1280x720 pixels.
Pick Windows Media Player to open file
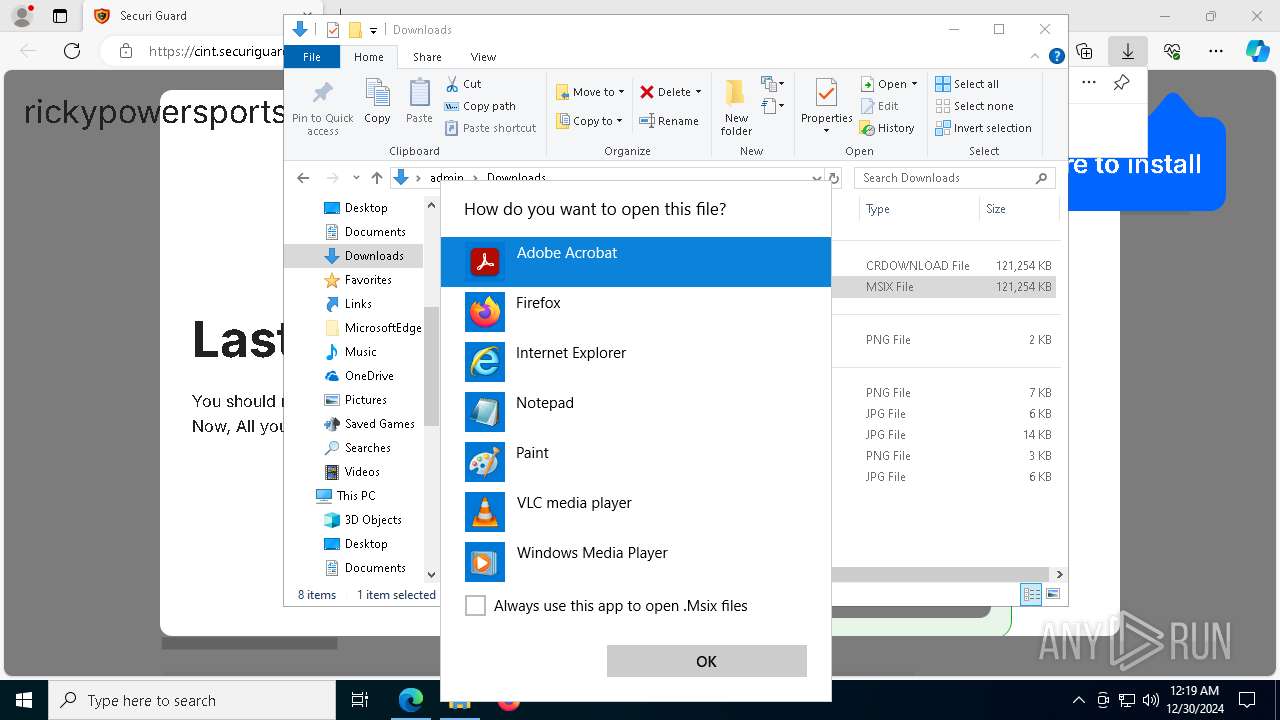(636, 562)
